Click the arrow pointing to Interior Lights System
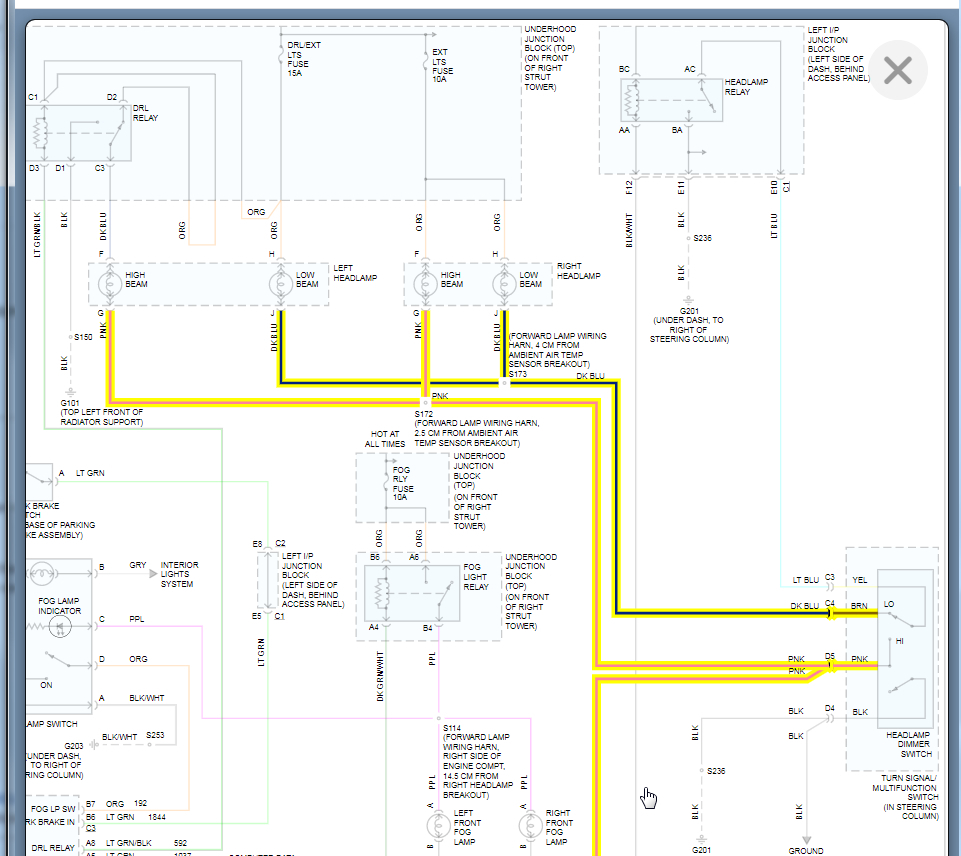Image resolution: width=961 pixels, height=856 pixels. click(153, 574)
